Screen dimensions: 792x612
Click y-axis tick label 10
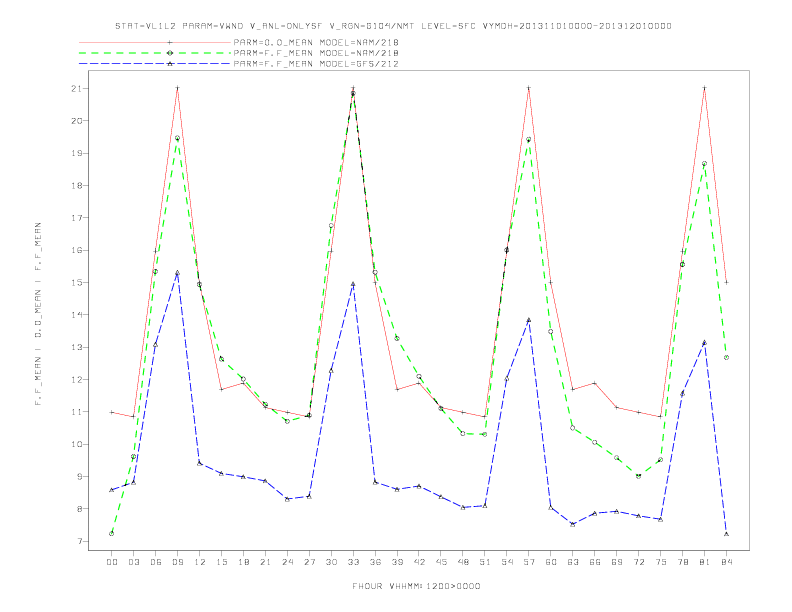(x=77, y=444)
